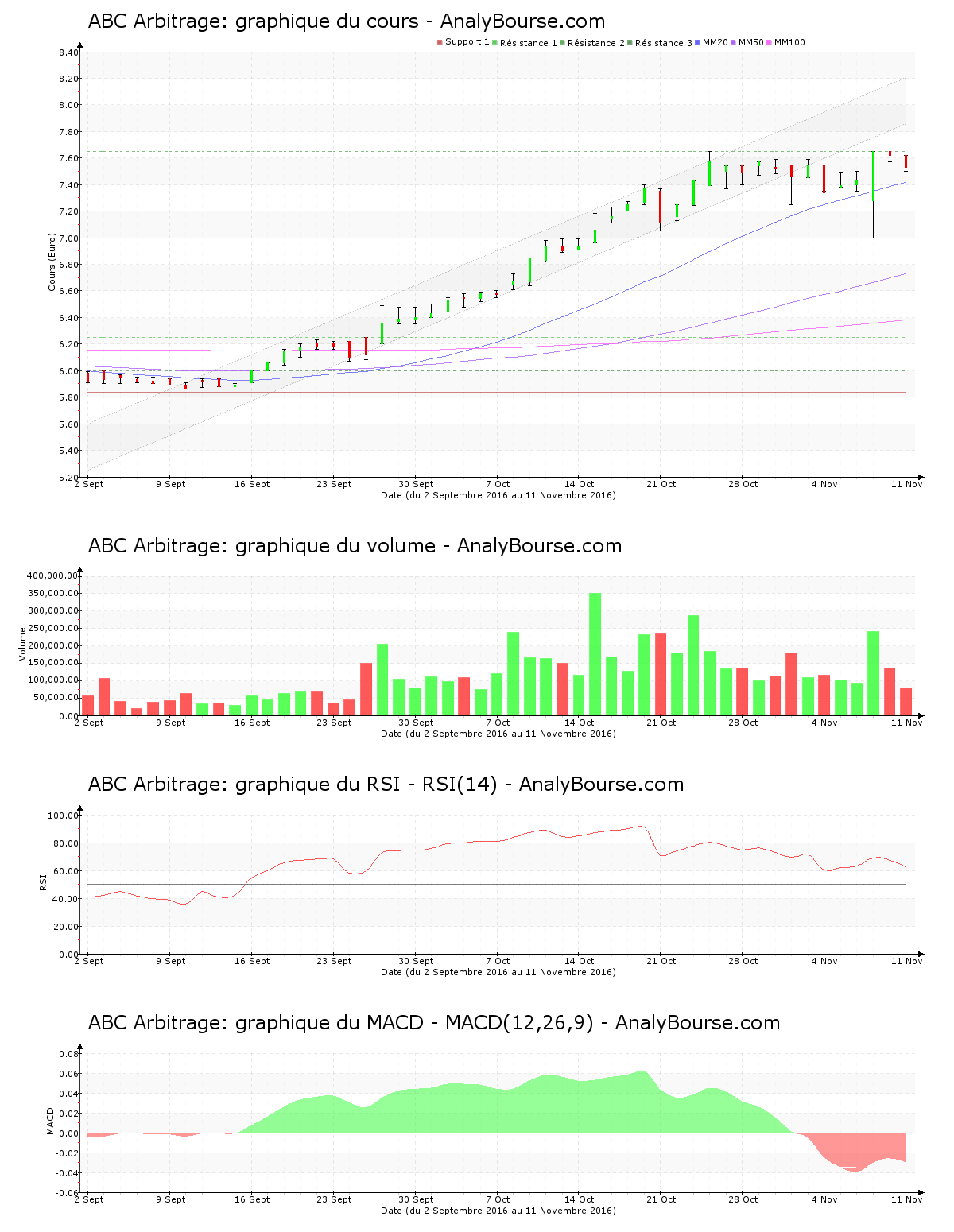Click the 5.20 tick on price axis
The width and height of the screenshot is (954, 1232).
(68, 478)
